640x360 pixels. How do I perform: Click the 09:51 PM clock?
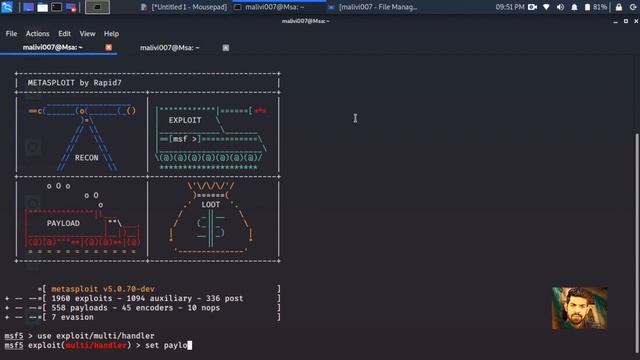510,7
